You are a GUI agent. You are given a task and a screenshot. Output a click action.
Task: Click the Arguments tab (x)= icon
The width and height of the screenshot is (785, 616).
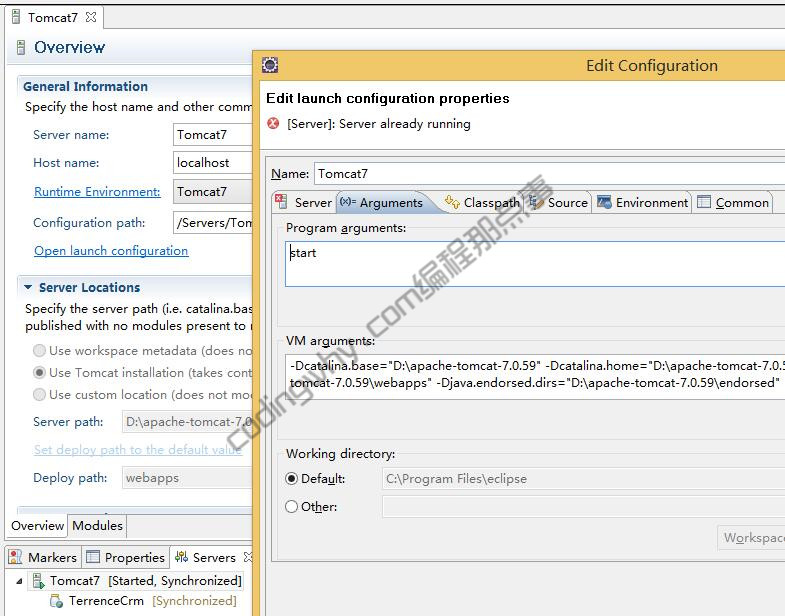click(x=347, y=202)
